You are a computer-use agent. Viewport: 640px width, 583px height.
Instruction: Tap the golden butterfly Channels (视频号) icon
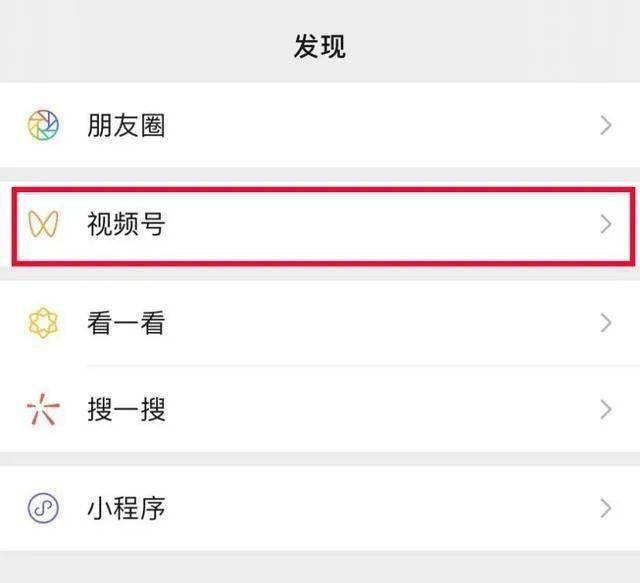coord(43,224)
